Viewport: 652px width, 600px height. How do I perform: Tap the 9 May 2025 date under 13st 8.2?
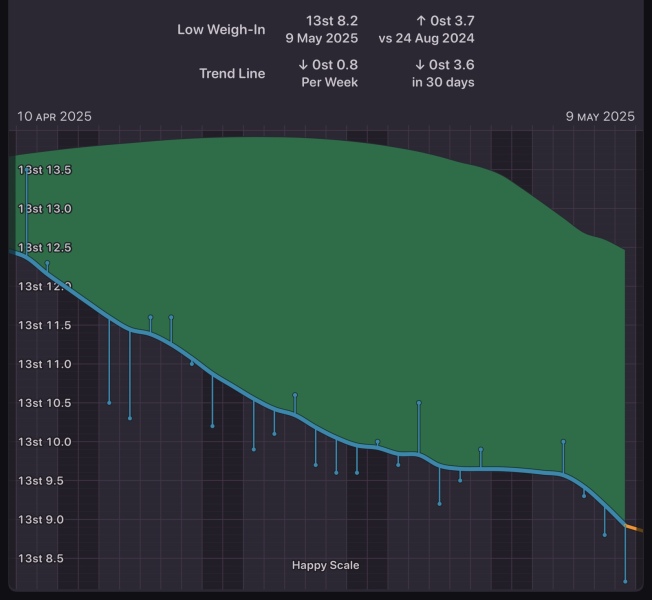pyautogui.click(x=322, y=39)
